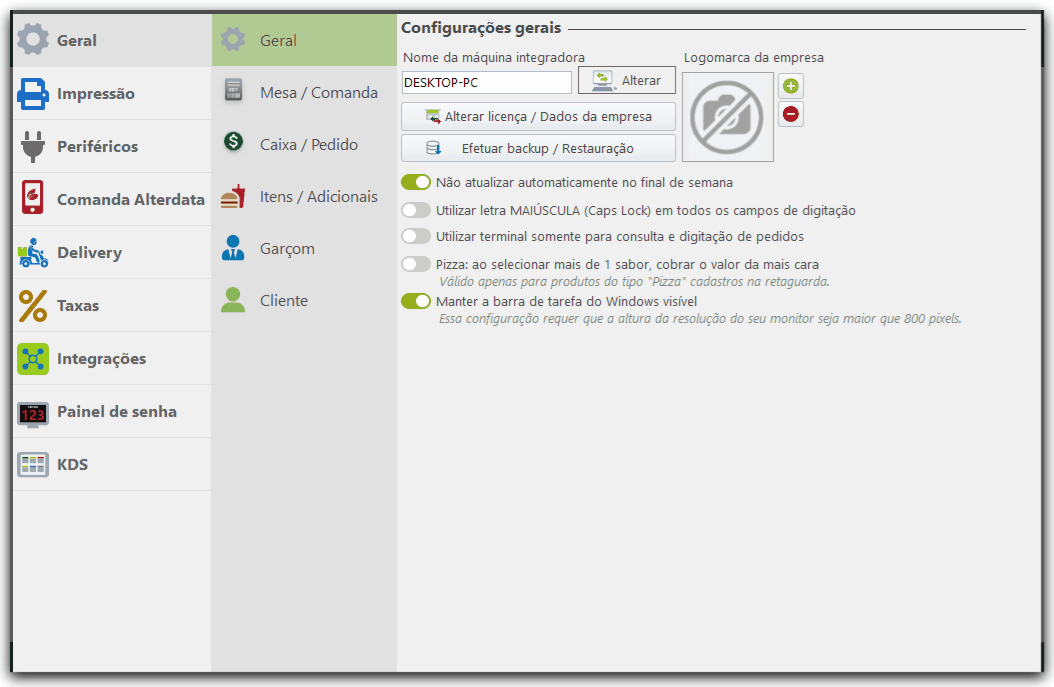This screenshot has height=687, width=1054.
Task: Click the Logomarca da empresa label
Action: (x=754, y=58)
